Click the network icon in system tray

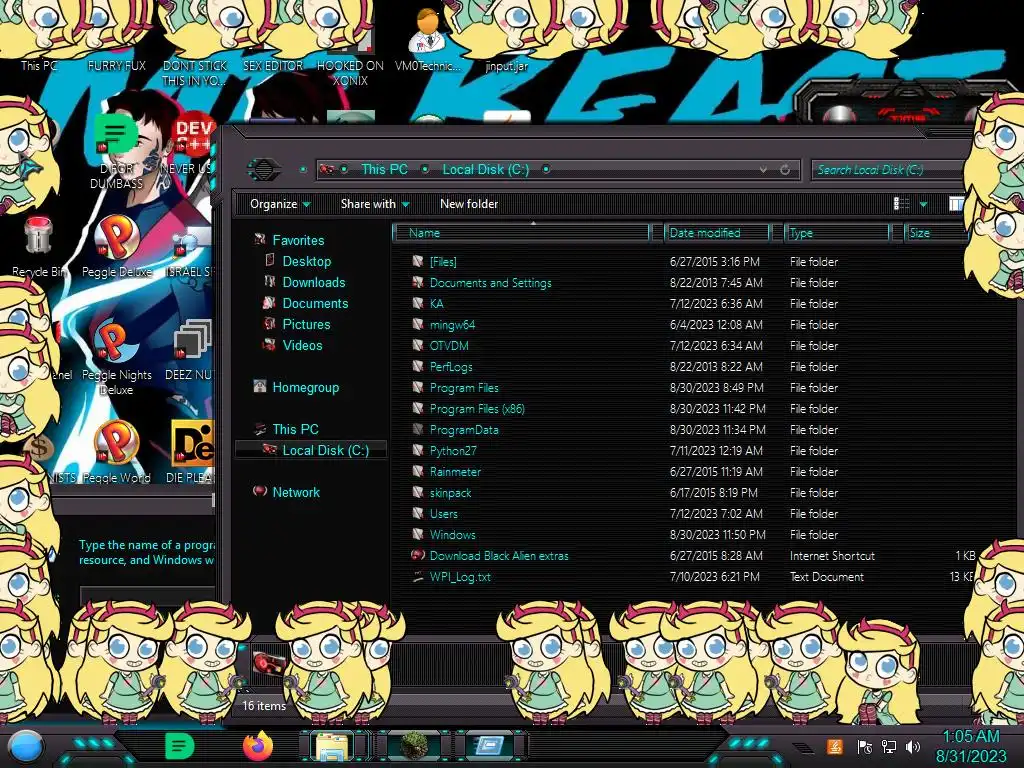click(889, 746)
